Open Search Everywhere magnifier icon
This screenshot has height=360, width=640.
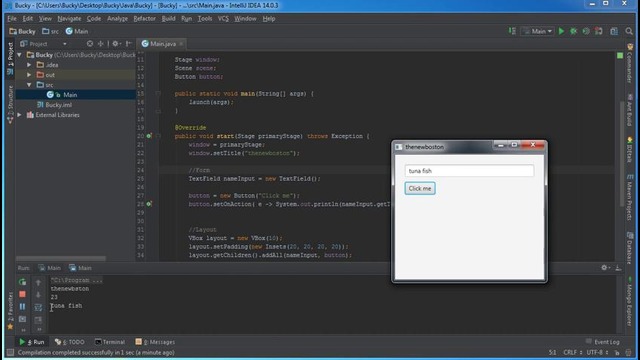point(629,31)
